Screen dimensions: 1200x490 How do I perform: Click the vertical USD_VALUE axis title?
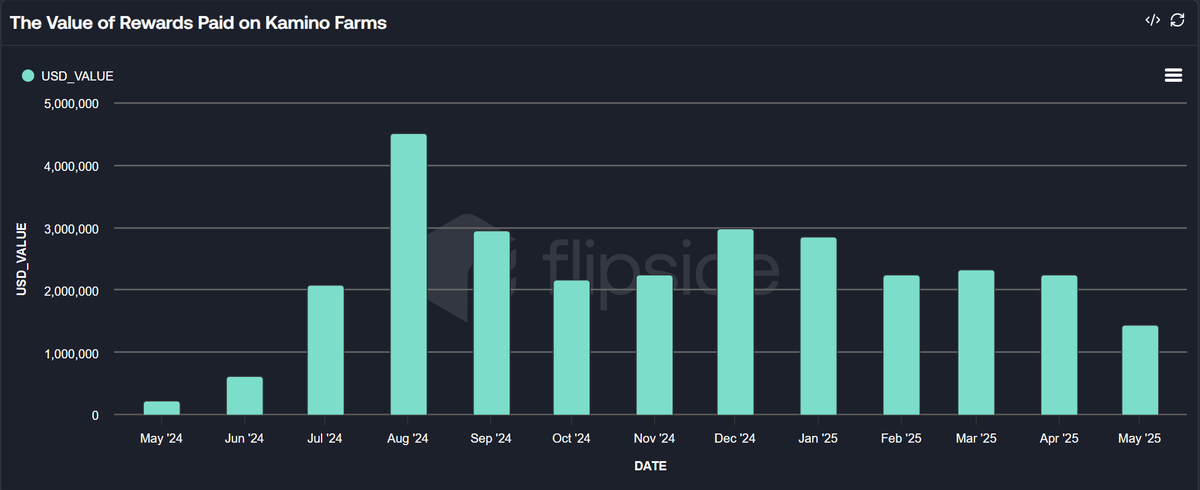pyautogui.click(x=22, y=259)
